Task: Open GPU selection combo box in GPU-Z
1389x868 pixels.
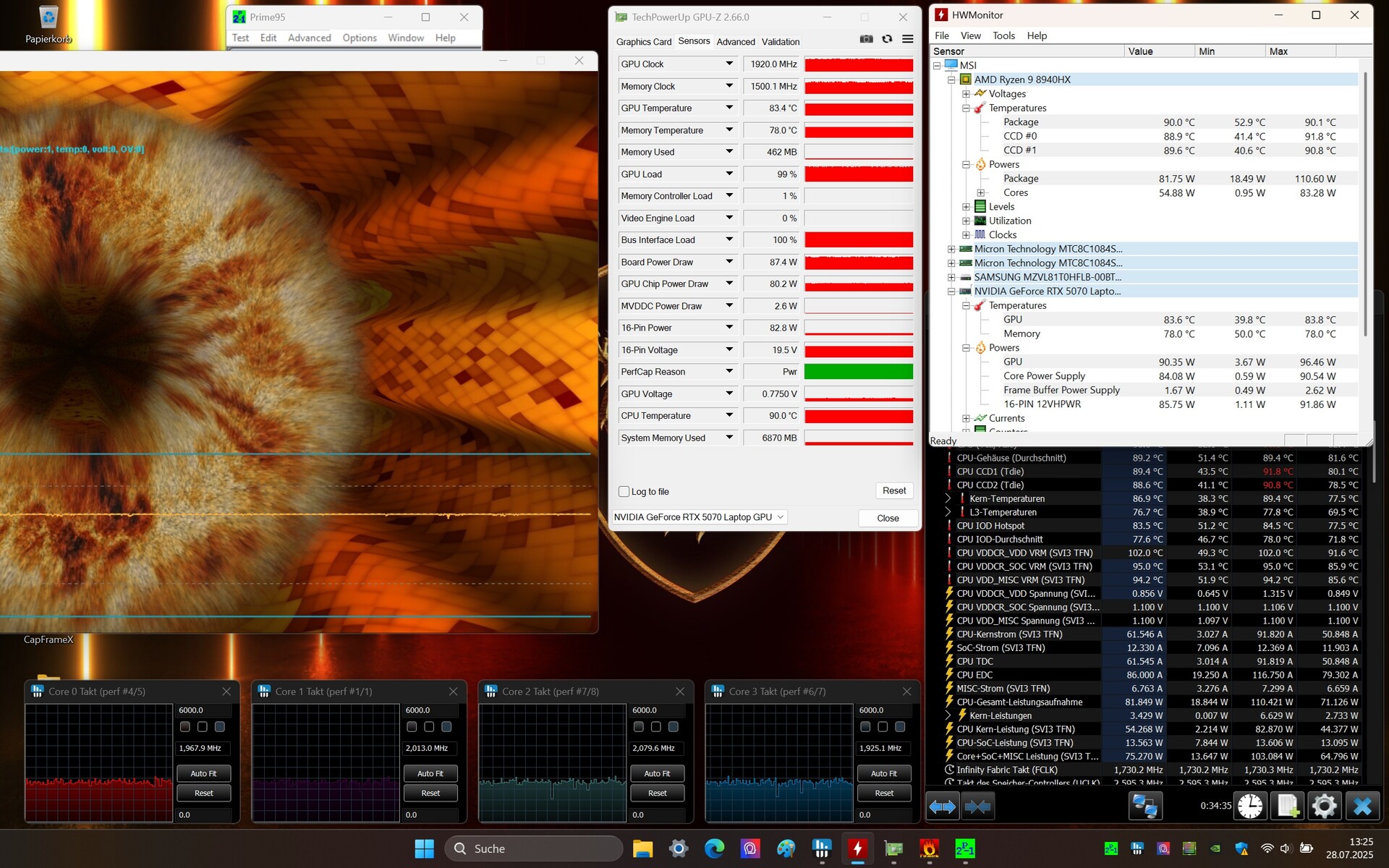Action: point(699,517)
